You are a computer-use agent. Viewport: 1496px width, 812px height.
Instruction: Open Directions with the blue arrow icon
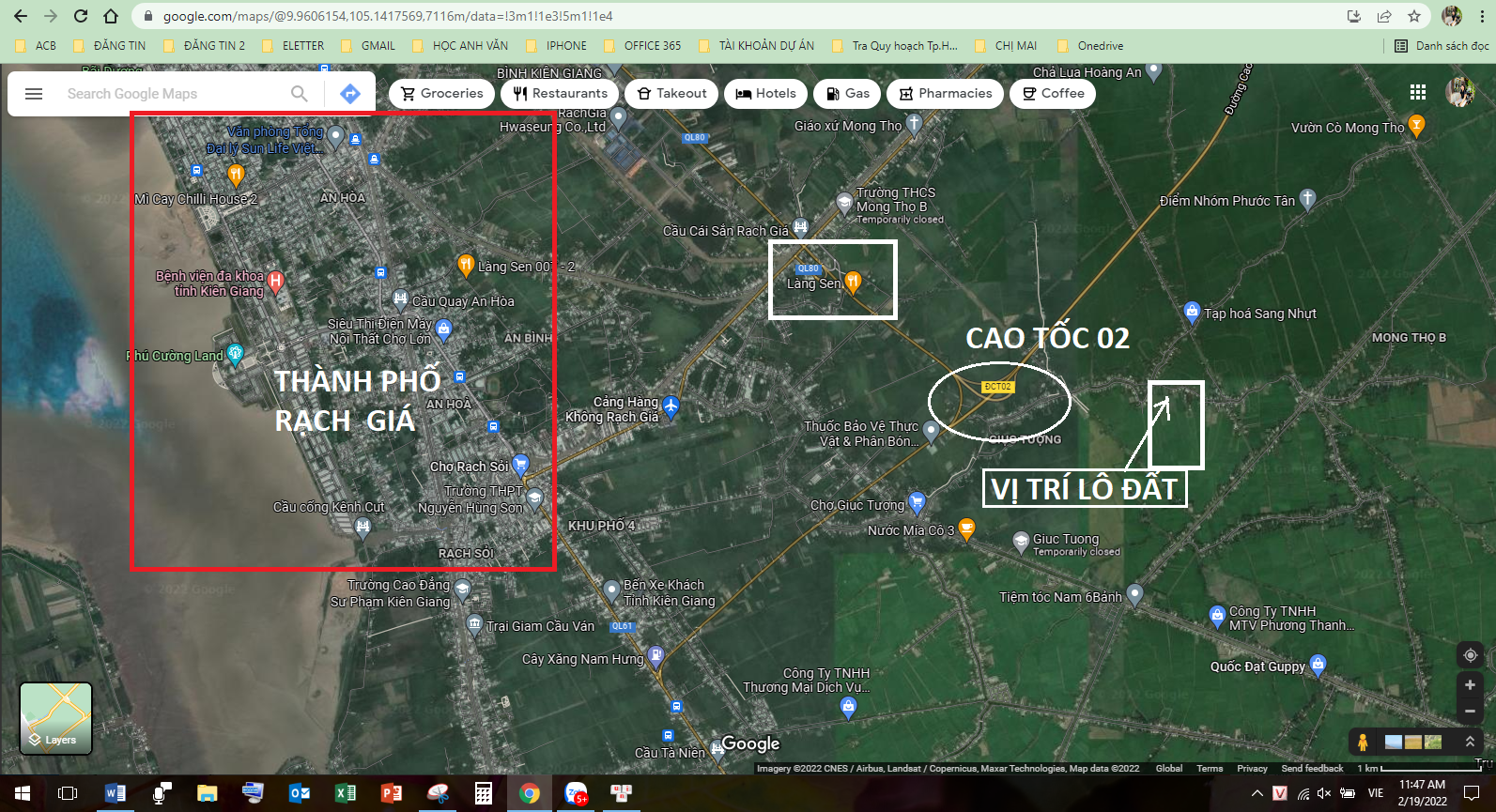(350, 94)
